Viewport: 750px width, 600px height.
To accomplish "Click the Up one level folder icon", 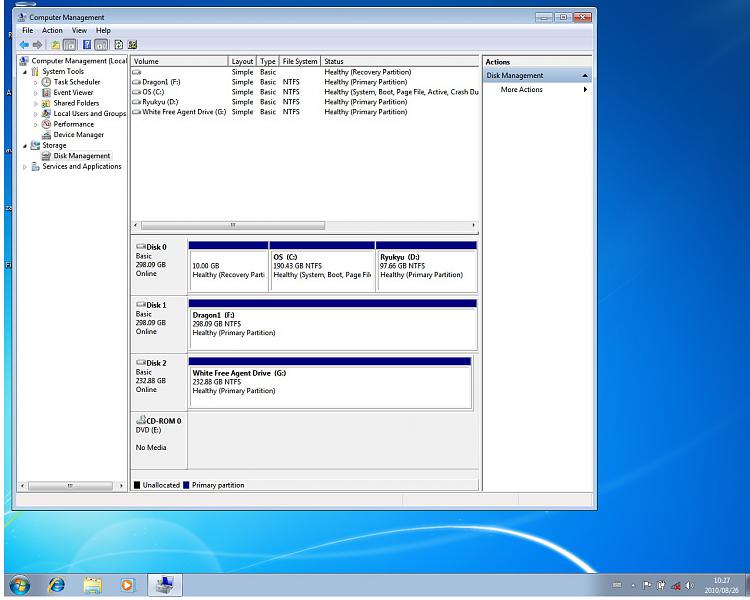I will pos(55,45).
